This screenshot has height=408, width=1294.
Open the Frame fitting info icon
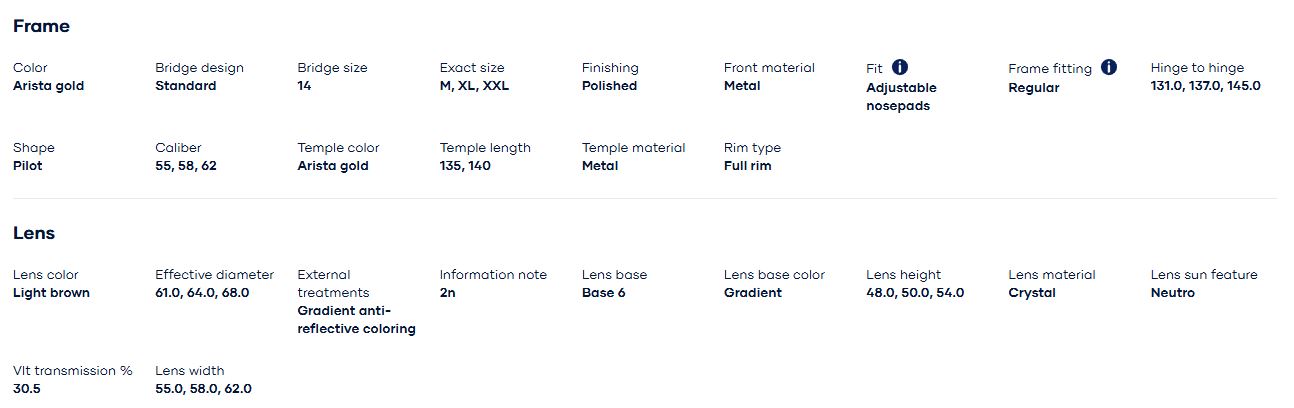click(1109, 67)
